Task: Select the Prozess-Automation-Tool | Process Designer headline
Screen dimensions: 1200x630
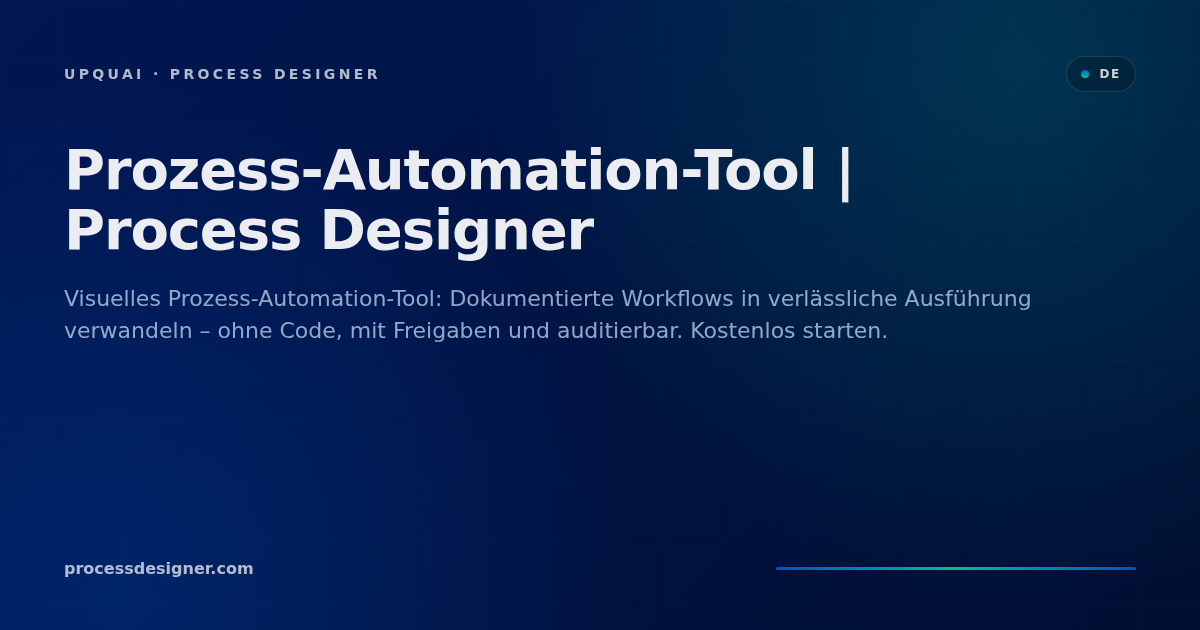Action: pos(459,200)
